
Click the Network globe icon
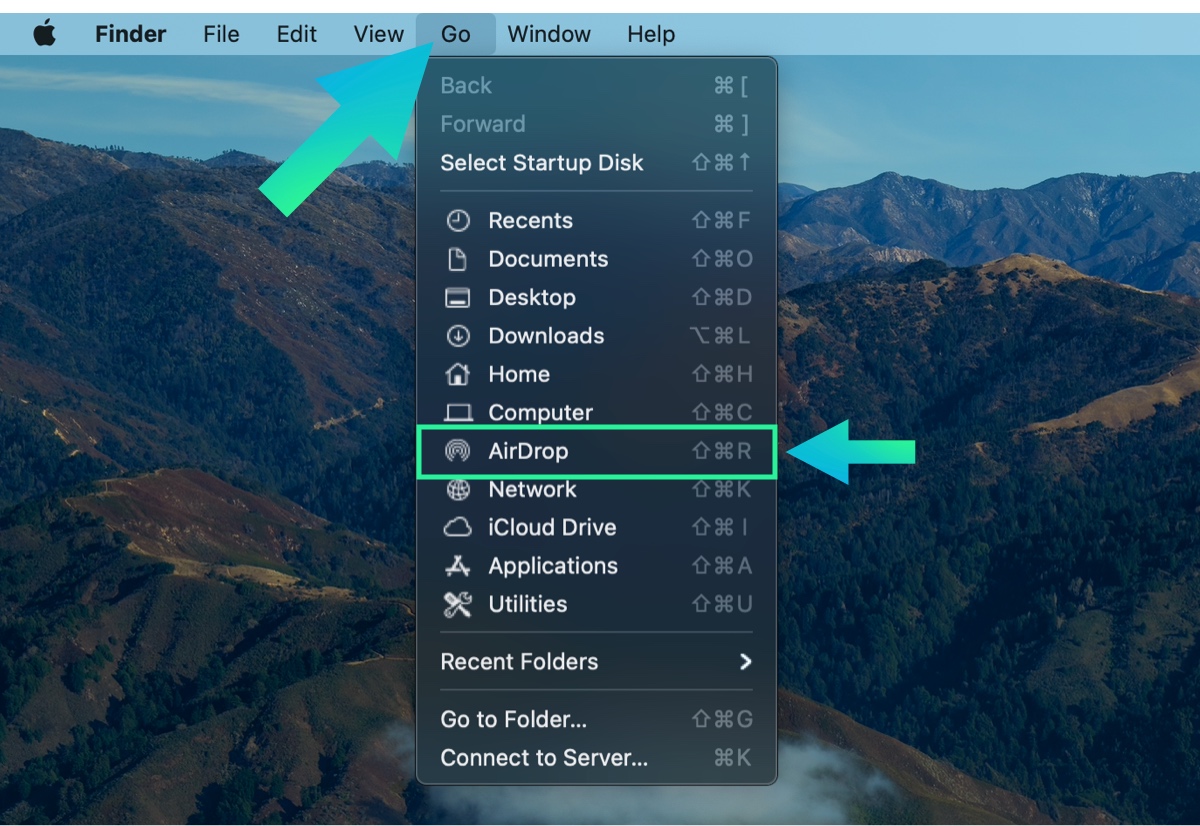[457, 490]
